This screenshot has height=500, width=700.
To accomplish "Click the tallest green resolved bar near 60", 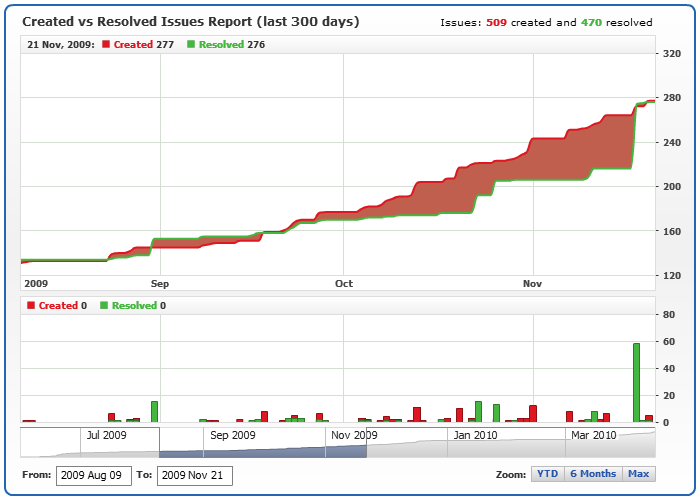I will pos(636,383).
